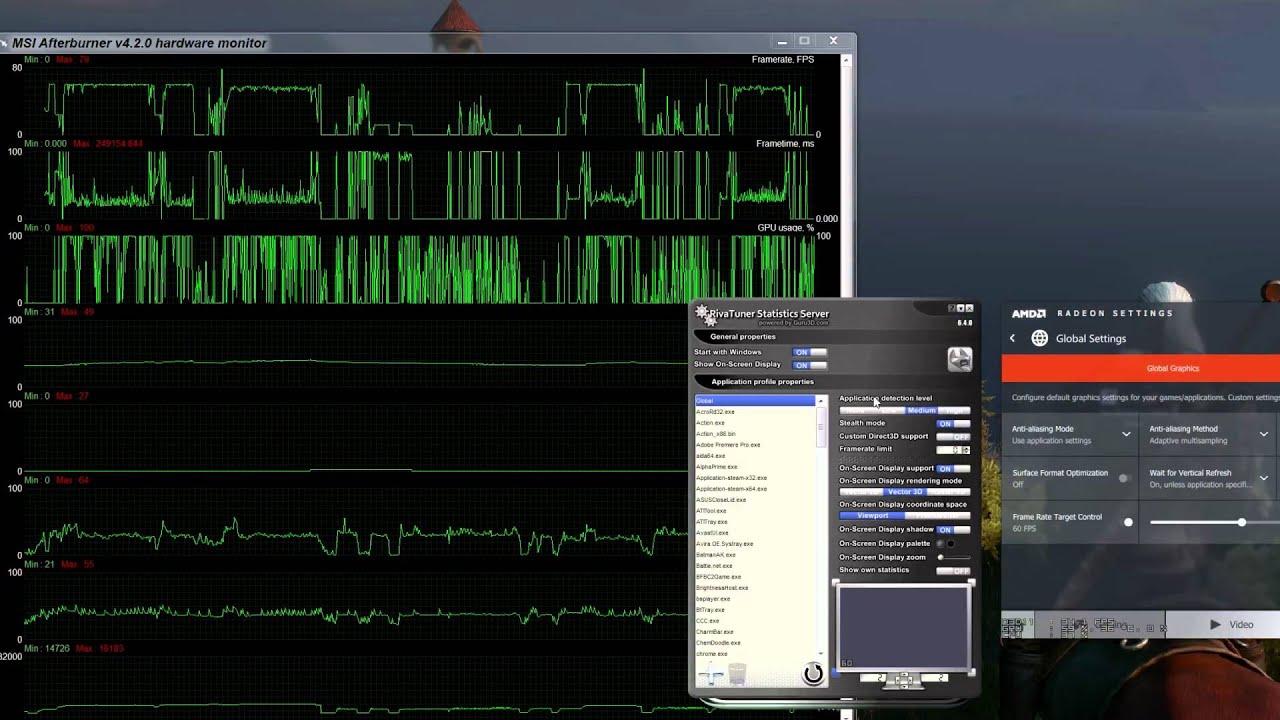Click the RivaTuner minimize-to-tray arrow button
The width and height of the screenshot is (1280, 720).
(x=960, y=308)
